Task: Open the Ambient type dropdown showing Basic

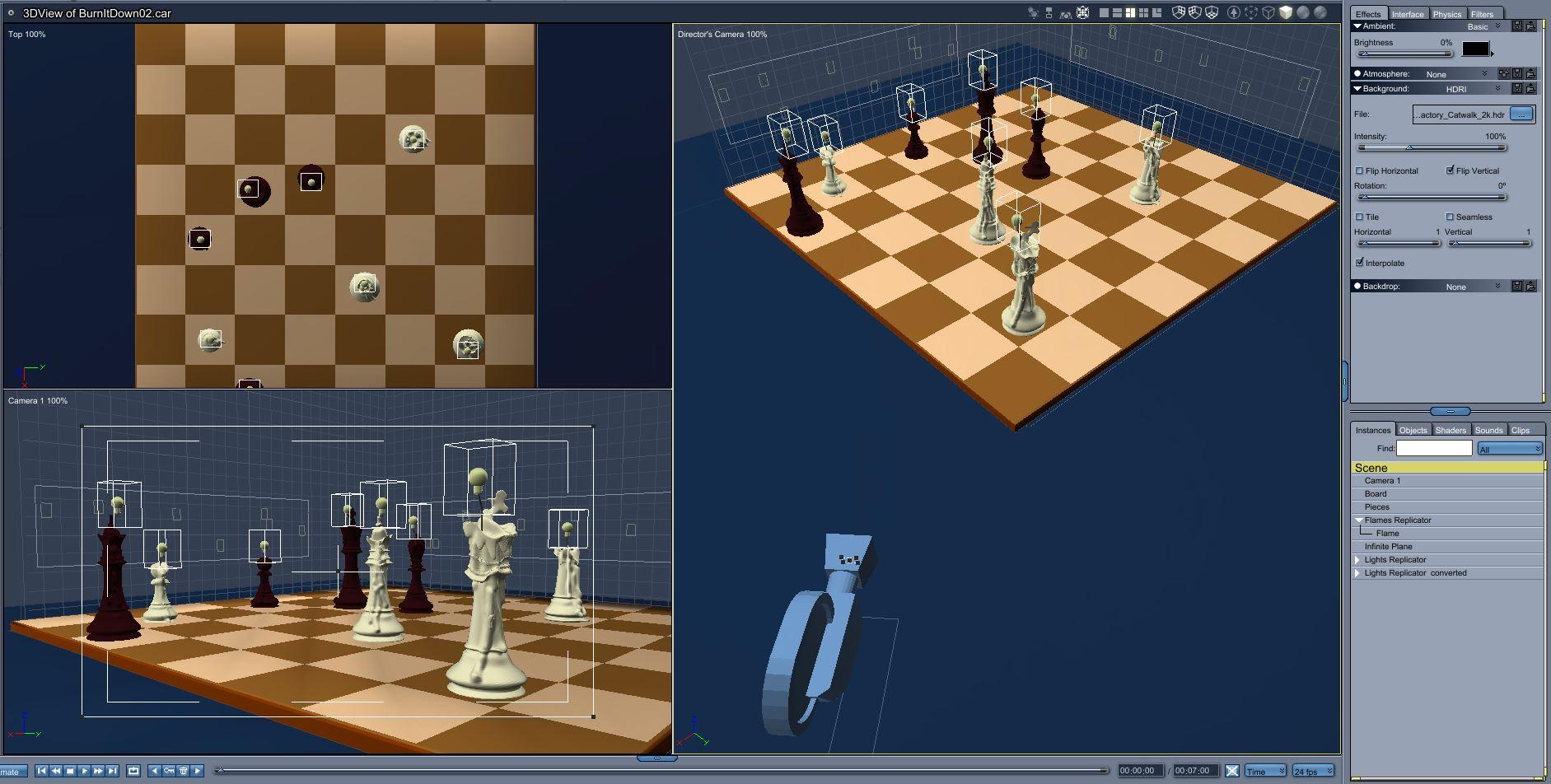Action: [1485, 26]
